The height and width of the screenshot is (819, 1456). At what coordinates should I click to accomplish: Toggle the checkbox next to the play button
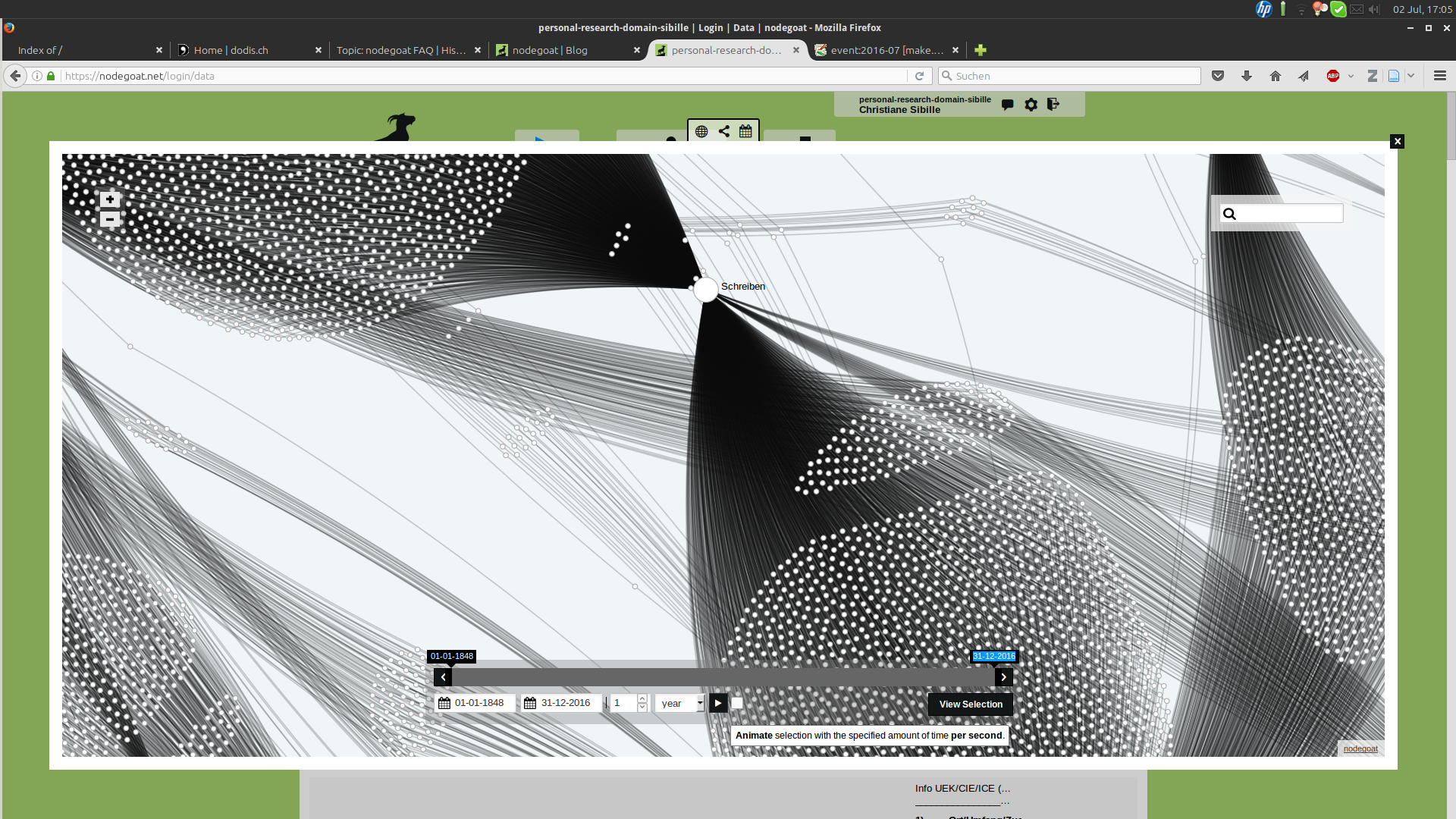(x=737, y=703)
